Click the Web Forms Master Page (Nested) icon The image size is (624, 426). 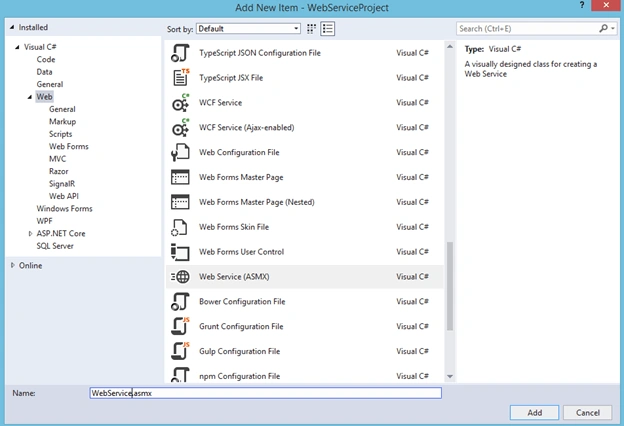[180, 202]
